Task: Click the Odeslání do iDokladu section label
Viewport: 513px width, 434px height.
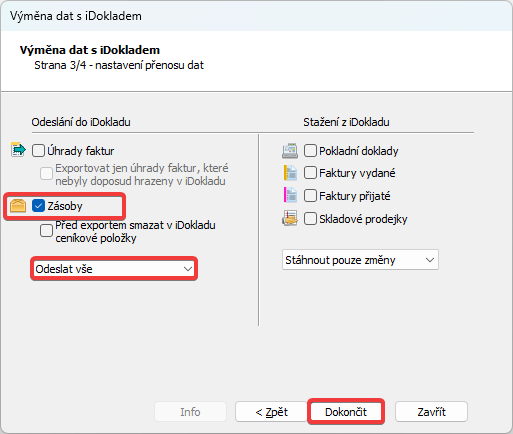Action: (81, 122)
